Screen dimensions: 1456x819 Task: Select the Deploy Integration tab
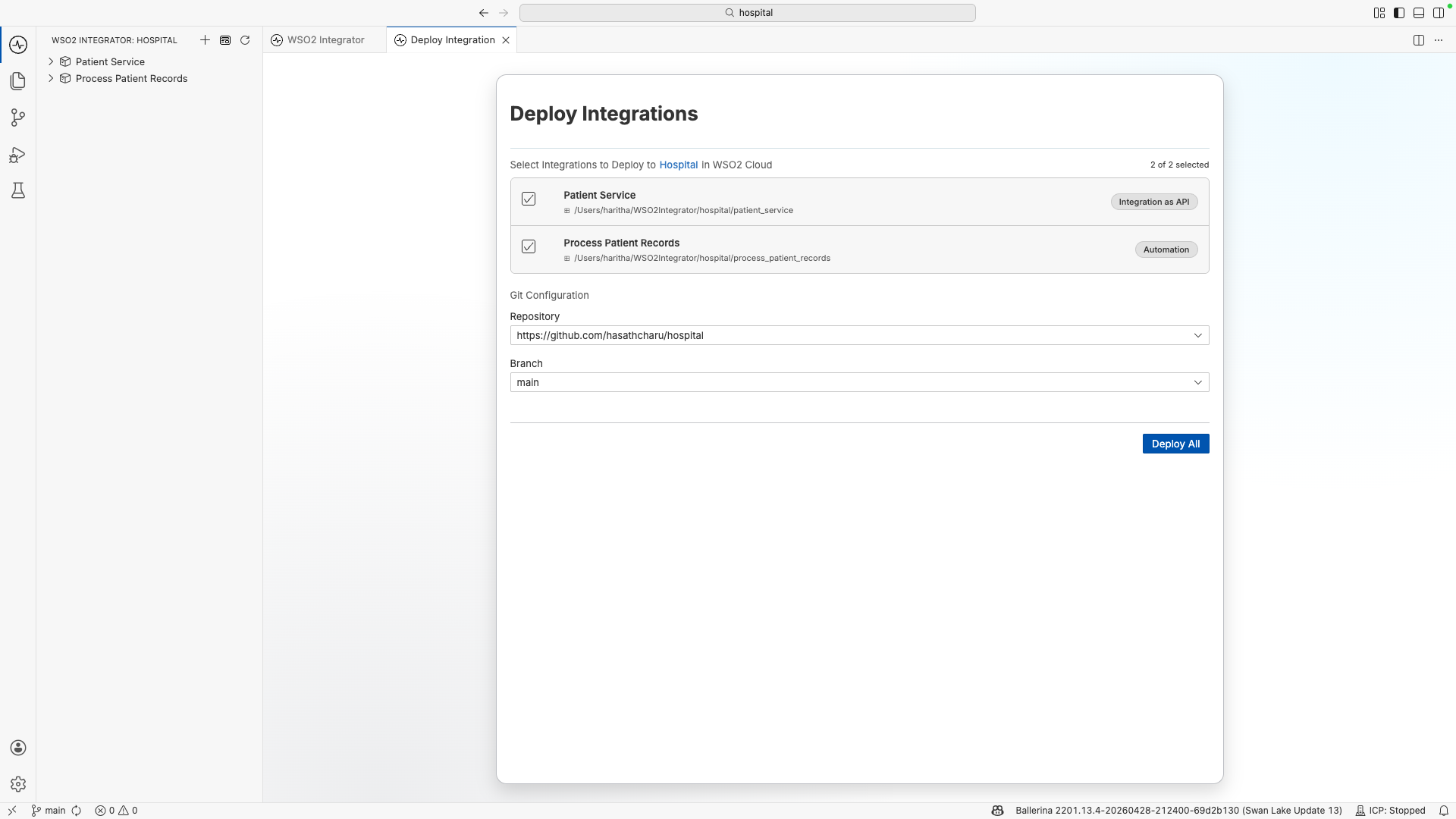452,40
